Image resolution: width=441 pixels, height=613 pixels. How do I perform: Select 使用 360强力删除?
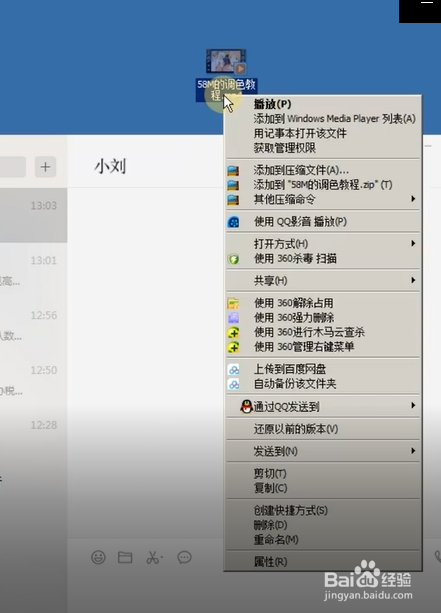(x=323, y=317)
